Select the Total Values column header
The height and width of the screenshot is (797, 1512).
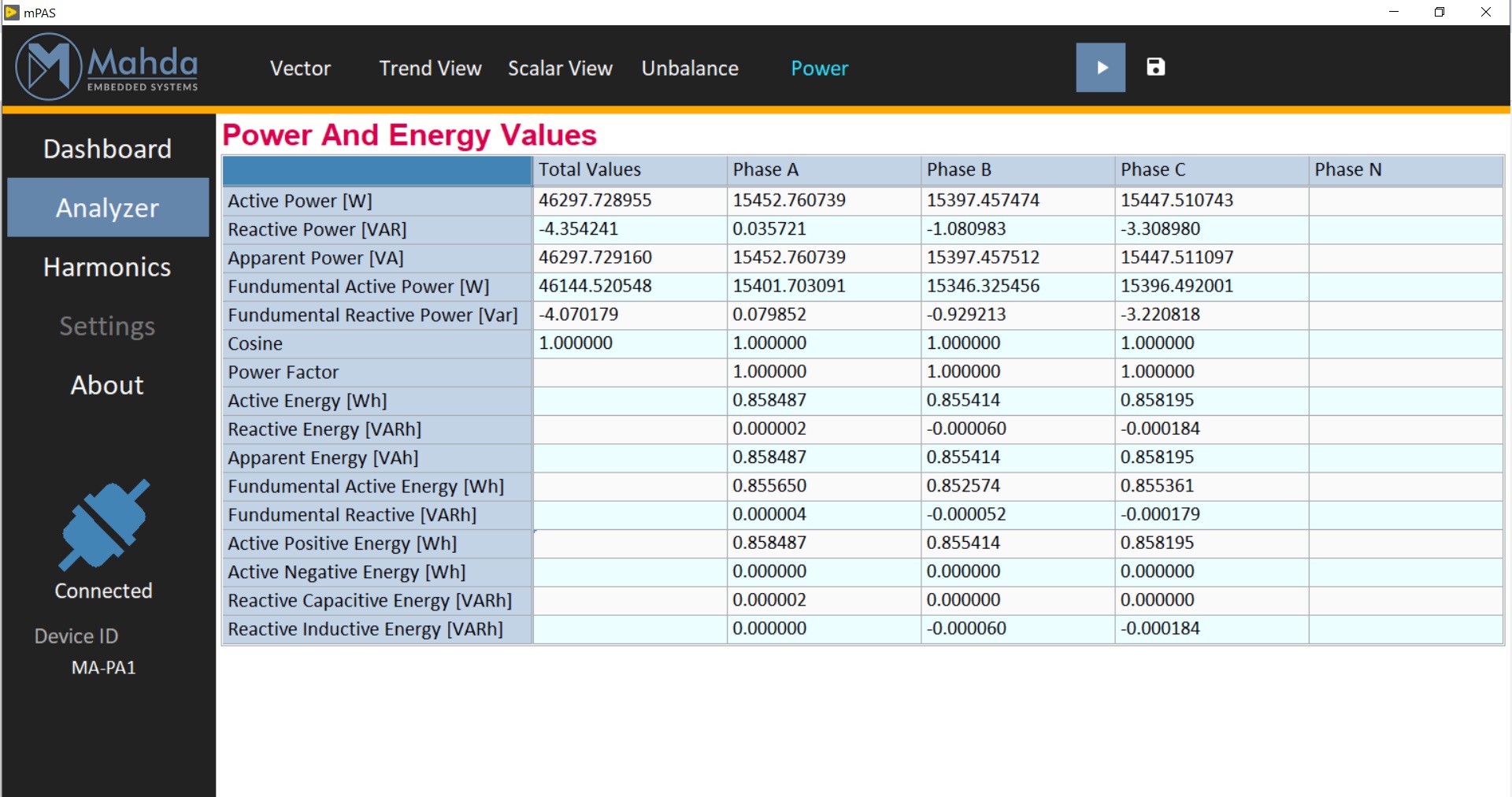[629, 170]
